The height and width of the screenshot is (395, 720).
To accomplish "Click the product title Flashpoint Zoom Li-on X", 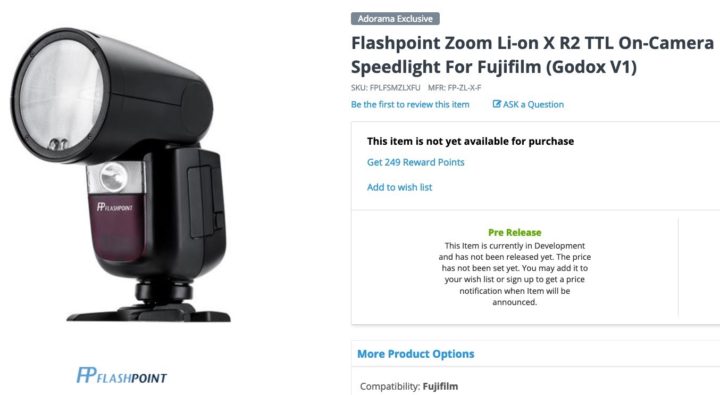I will point(532,55).
